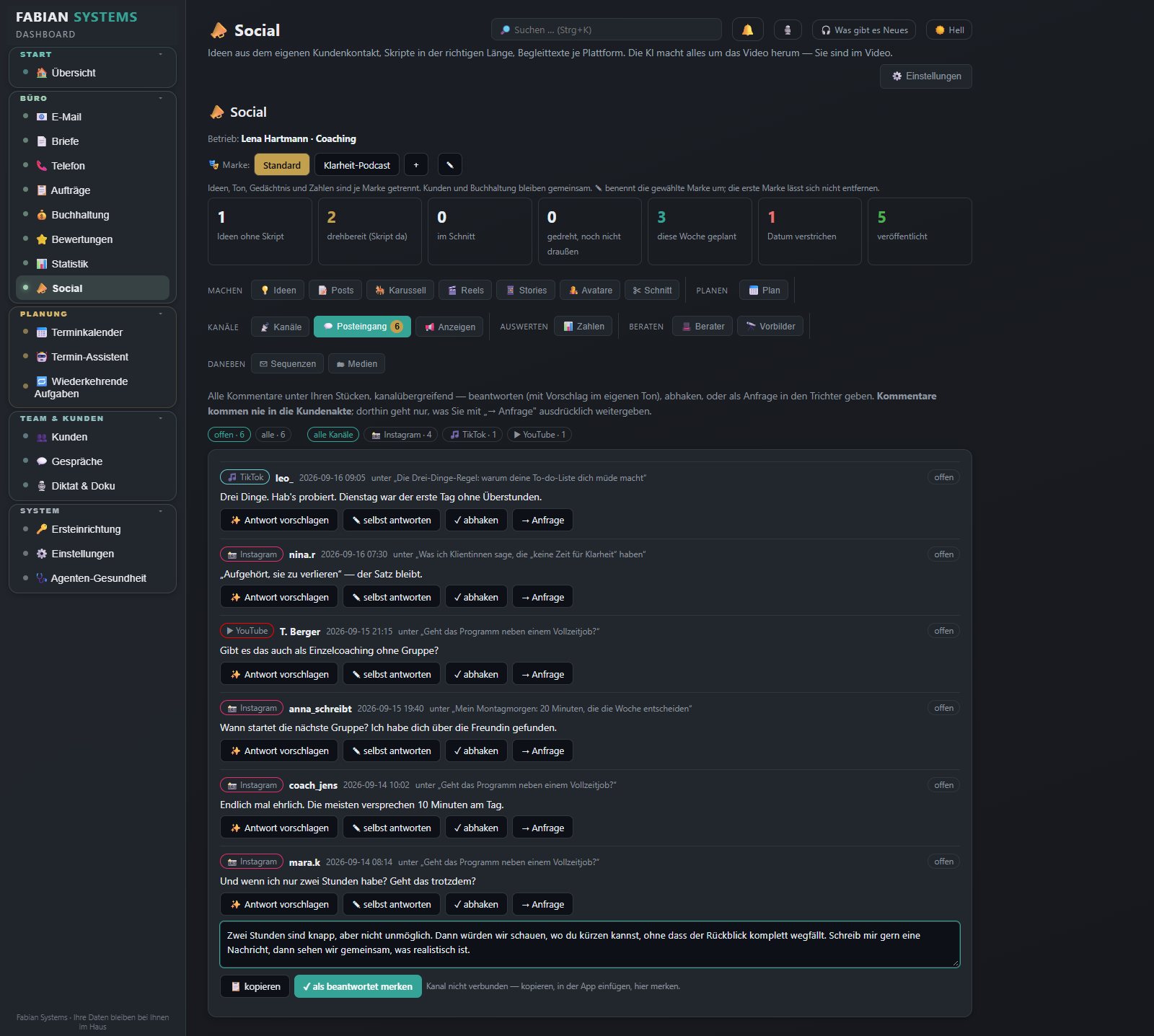1154x1036 pixels.
Task: Open the Ideen tab
Action: tap(278, 290)
